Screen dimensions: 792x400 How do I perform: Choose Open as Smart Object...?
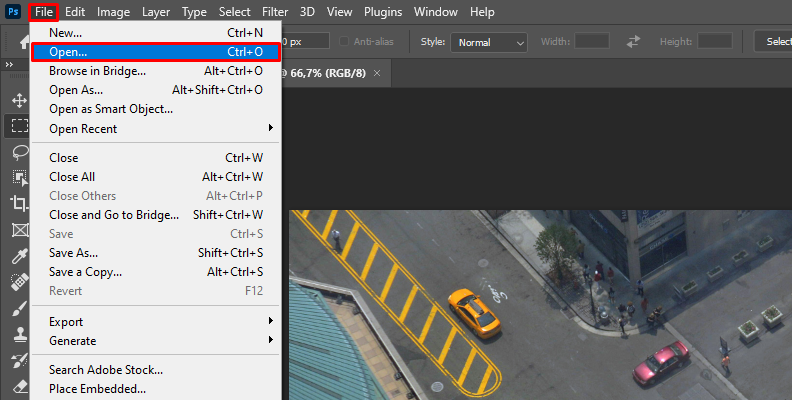tap(156, 109)
